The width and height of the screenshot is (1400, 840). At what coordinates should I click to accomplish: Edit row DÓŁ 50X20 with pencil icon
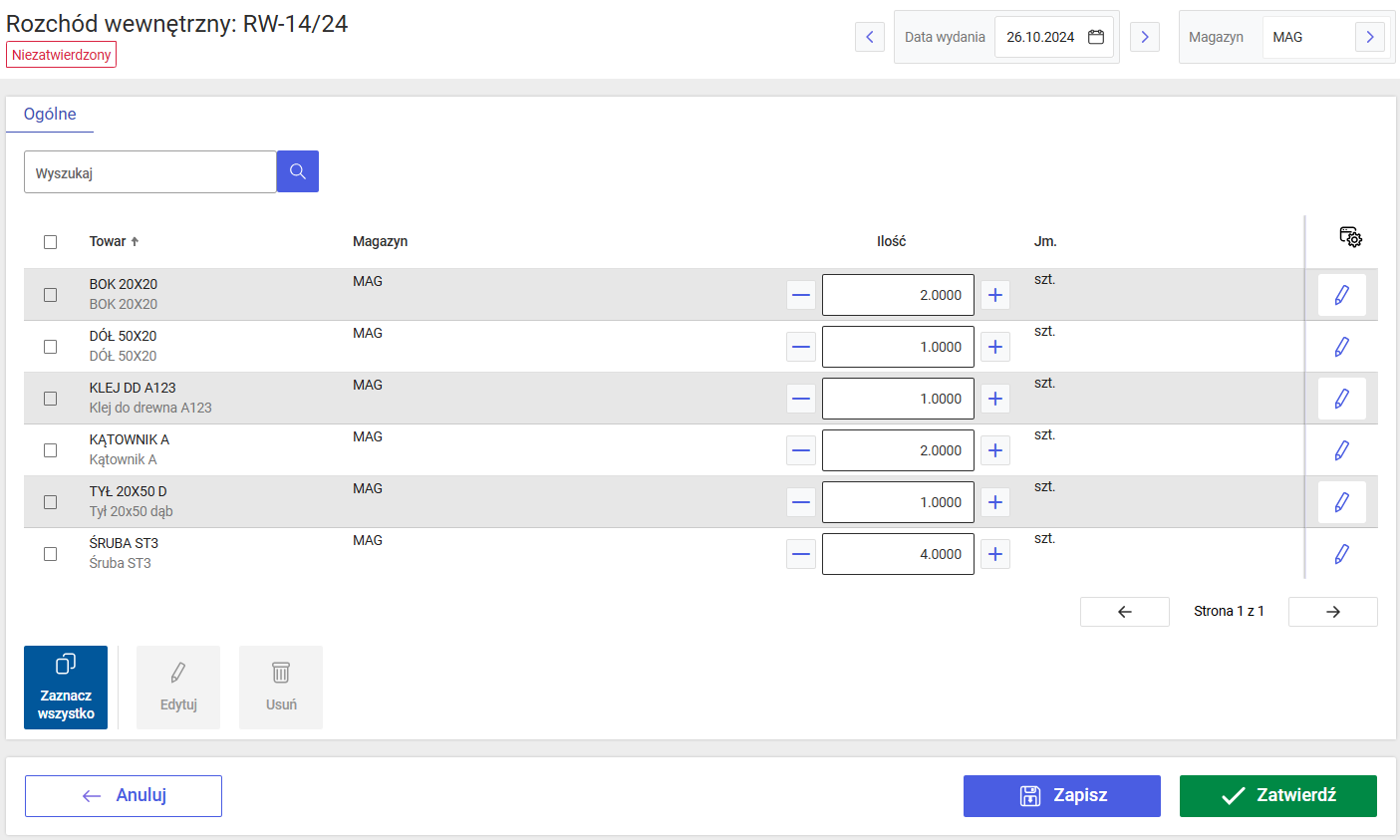1342,347
